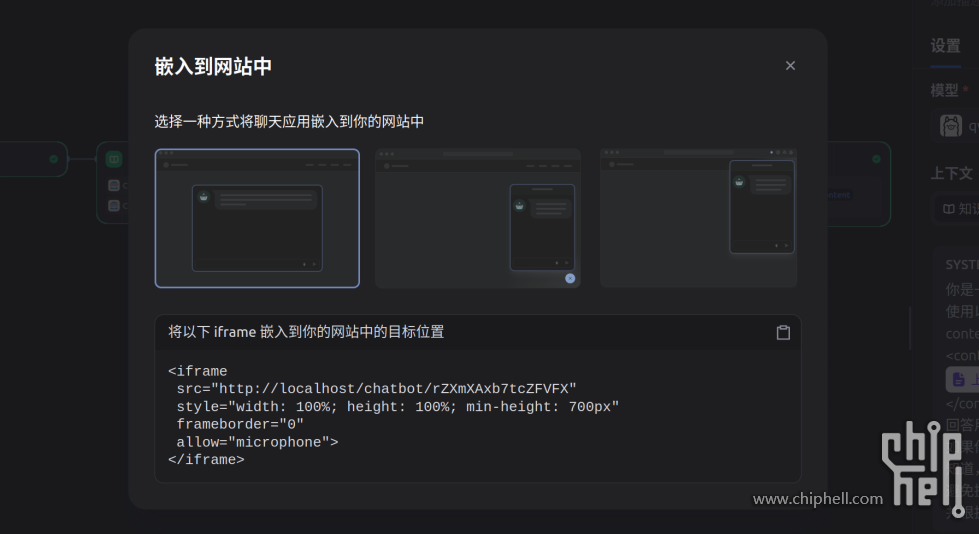979x534 pixels.
Task: Click the allow="microphone" code line
Action: (x=257, y=442)
